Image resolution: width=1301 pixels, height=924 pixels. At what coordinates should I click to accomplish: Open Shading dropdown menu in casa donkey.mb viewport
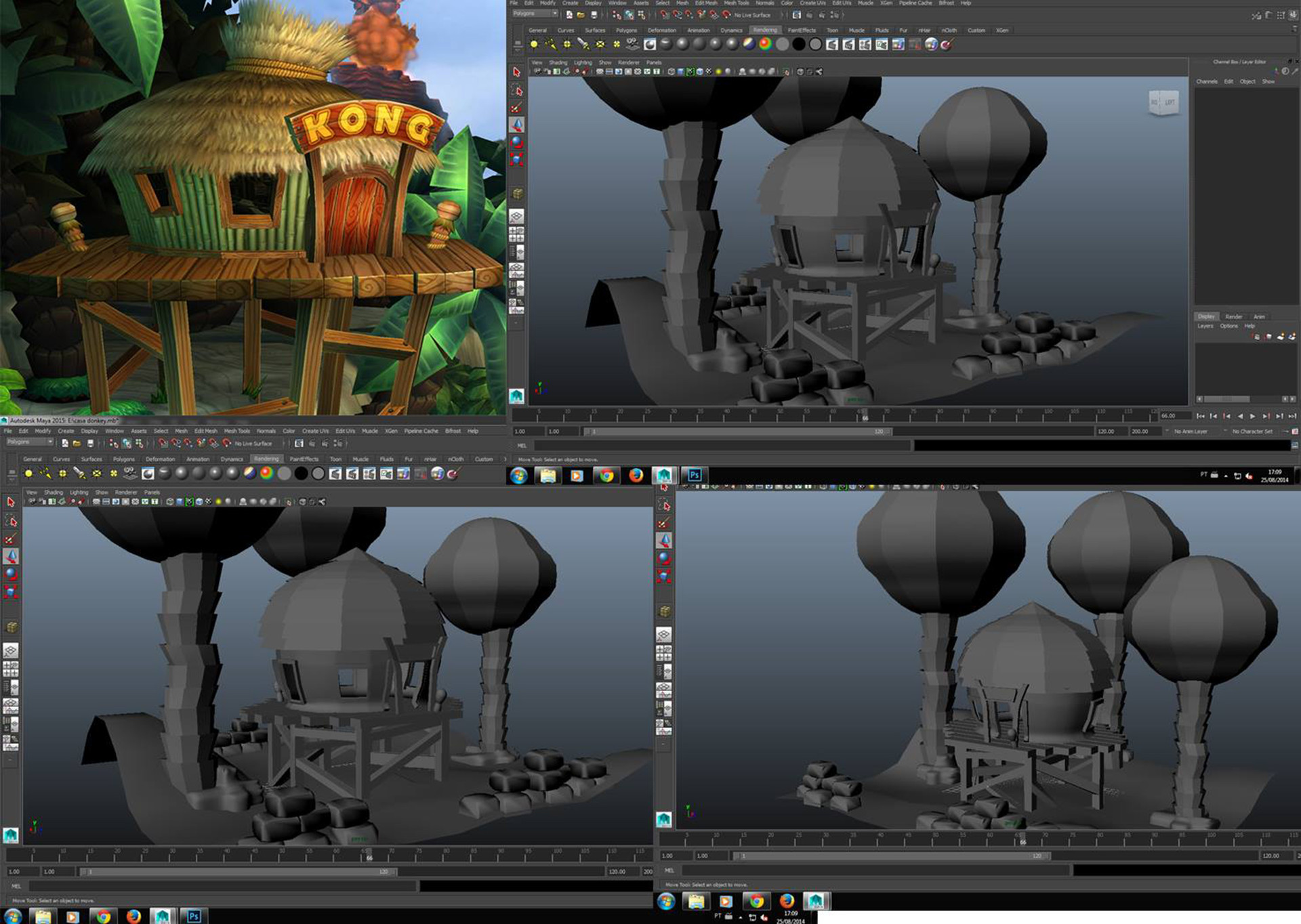coord(53,492)
